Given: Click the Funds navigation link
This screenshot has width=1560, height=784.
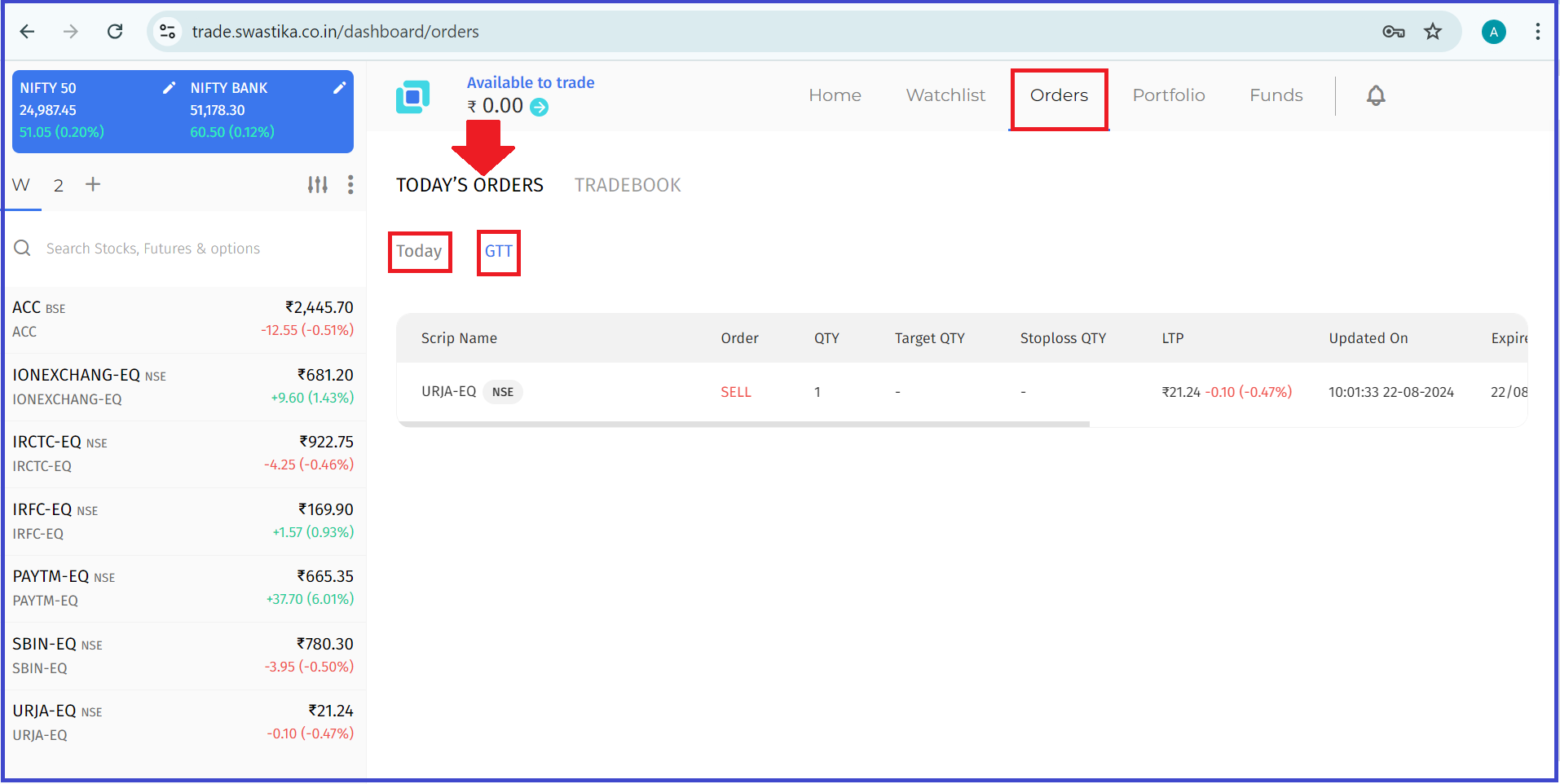Looking at the screenshot, I should [x=1276, y=95].
